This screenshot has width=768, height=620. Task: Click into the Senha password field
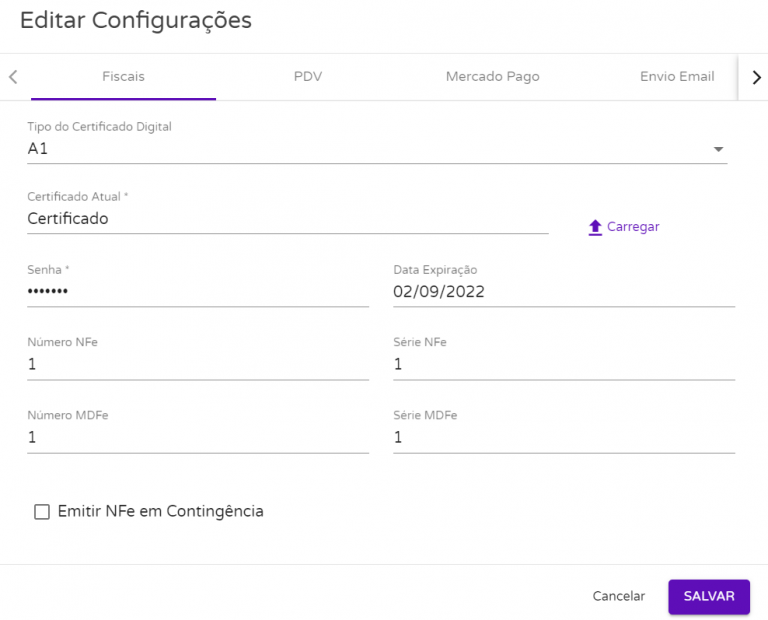(x=198, y=292)
